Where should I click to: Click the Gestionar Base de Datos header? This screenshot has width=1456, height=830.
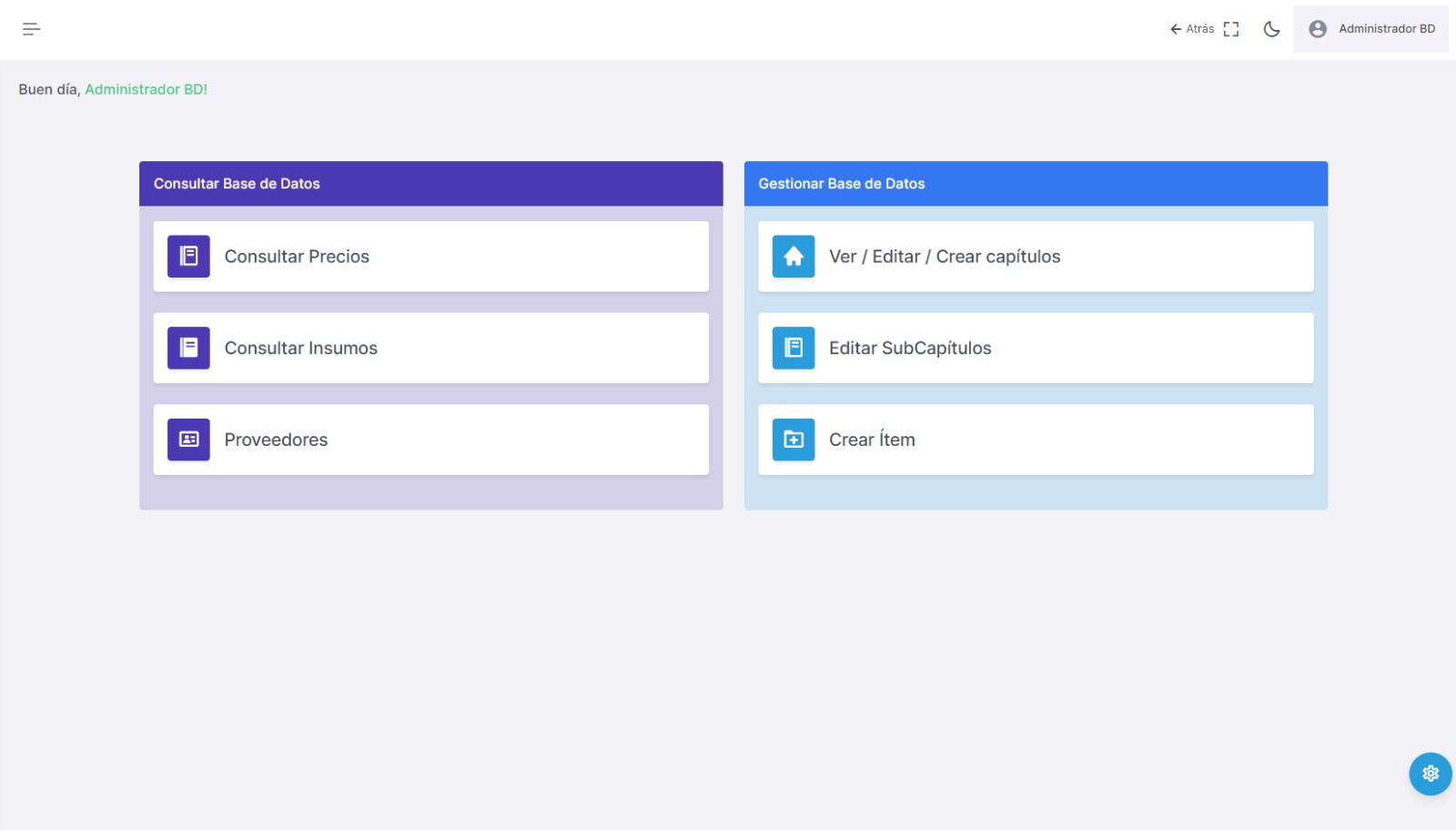click(1036, 184)
